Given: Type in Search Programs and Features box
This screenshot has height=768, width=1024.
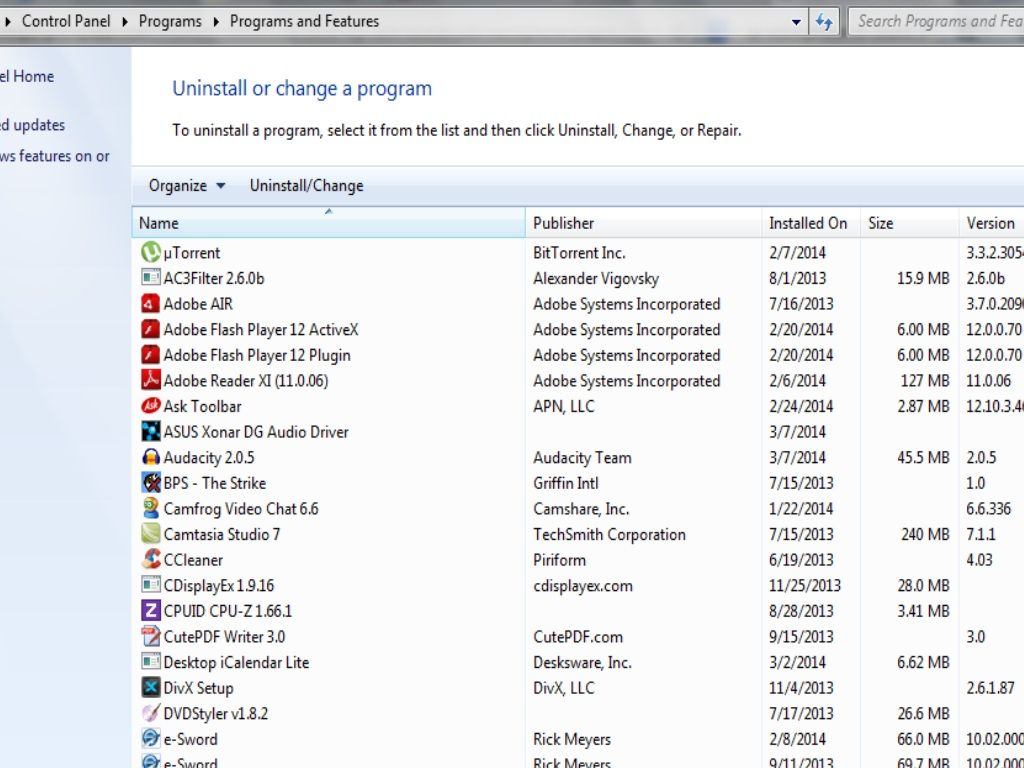Looking at the screenshot, I should (x=938, y=21).
